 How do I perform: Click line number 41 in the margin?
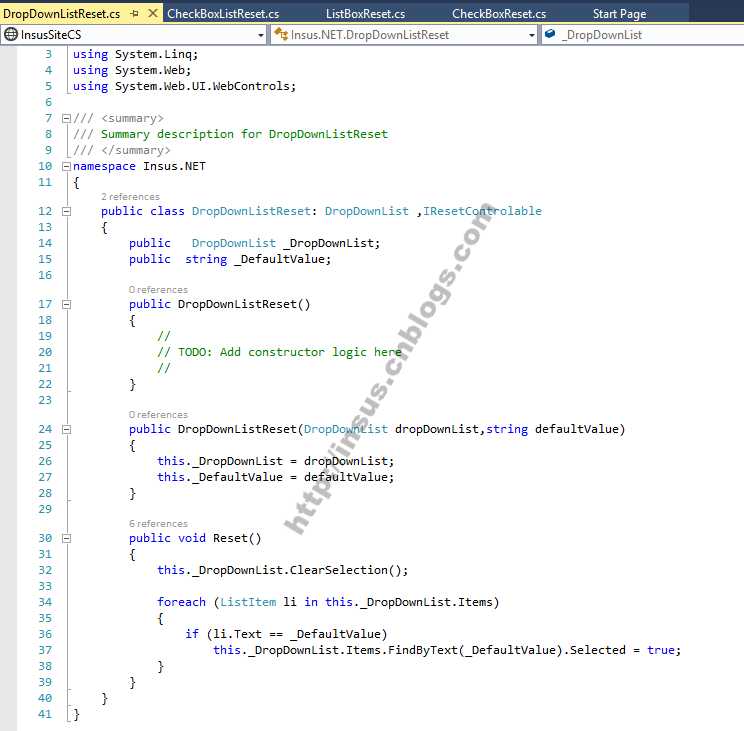[45, 714]
